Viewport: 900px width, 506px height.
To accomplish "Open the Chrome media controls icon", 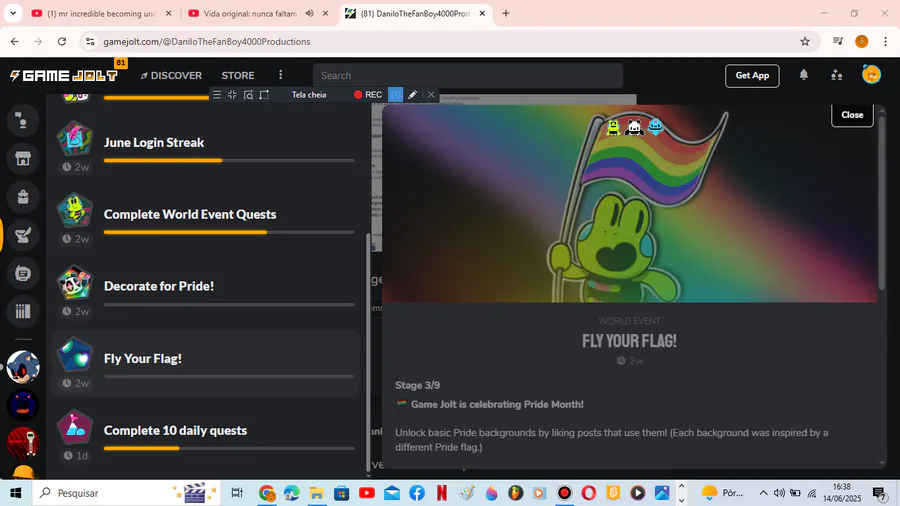I will [x=838, y=41].
